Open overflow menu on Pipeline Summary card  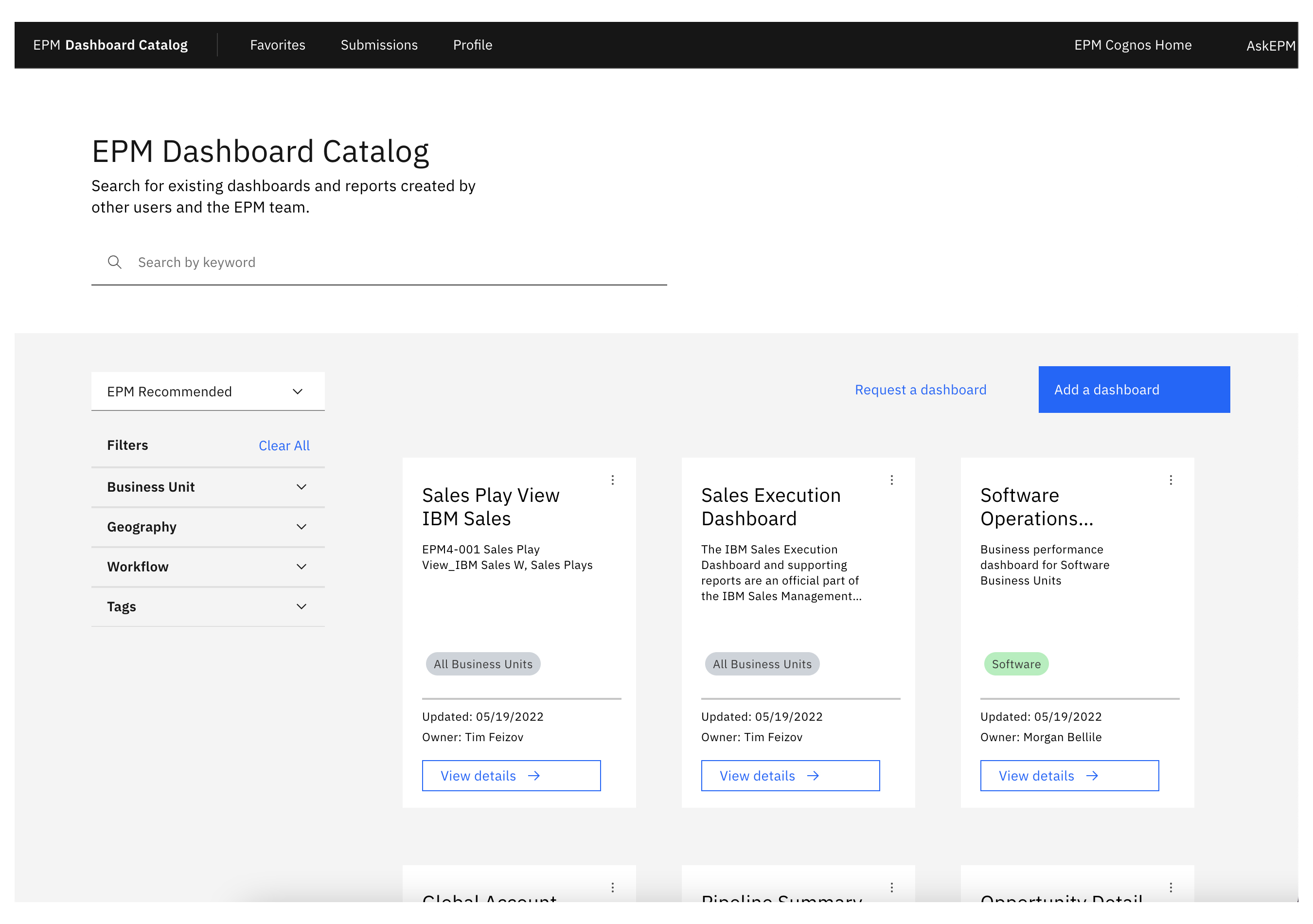(891, 888)
